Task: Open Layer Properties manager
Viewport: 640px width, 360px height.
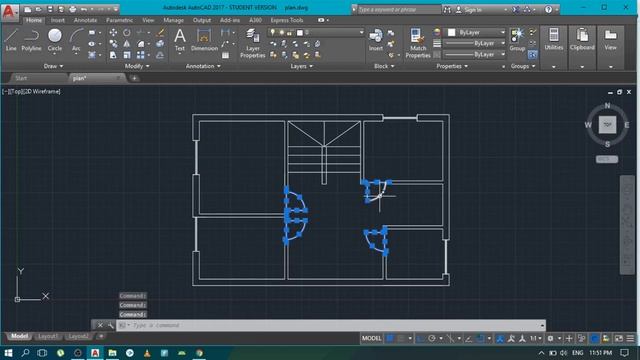Action: [253, 43]
